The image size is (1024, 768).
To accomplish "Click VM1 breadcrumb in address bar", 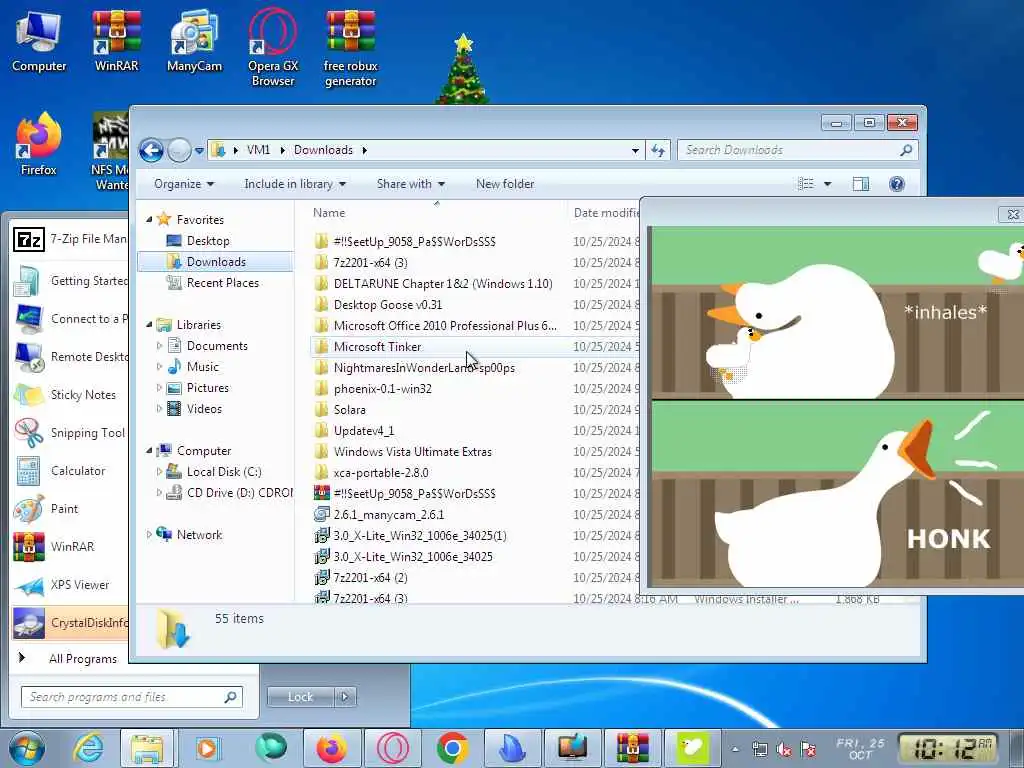I will point(258,150).
